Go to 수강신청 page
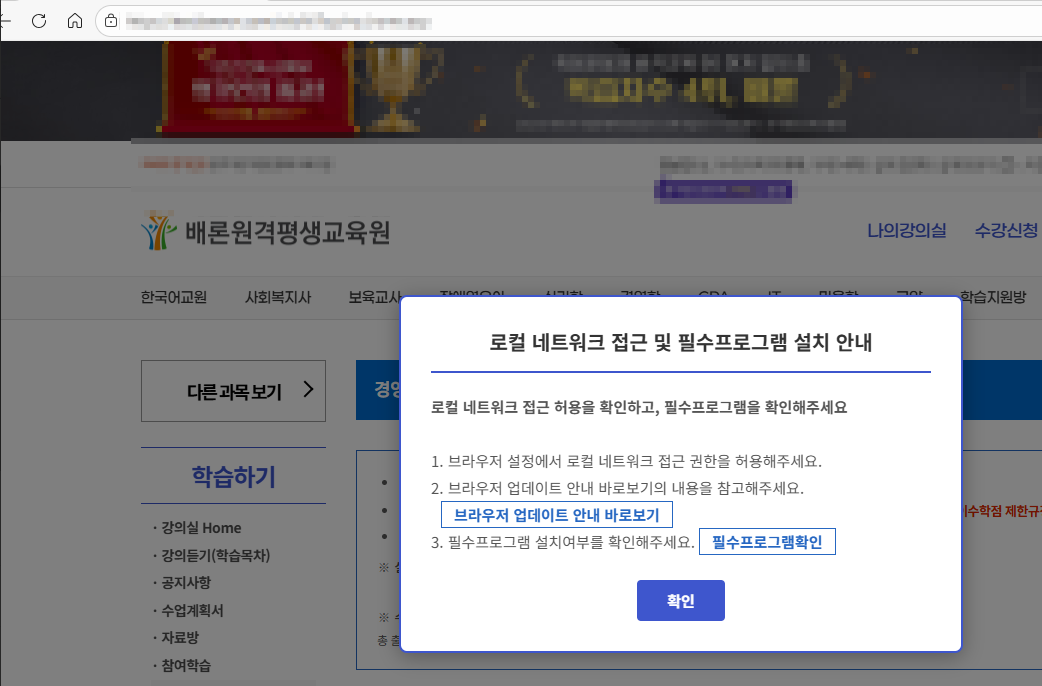Screen dimensions: 1042x686 point(1006,231)
